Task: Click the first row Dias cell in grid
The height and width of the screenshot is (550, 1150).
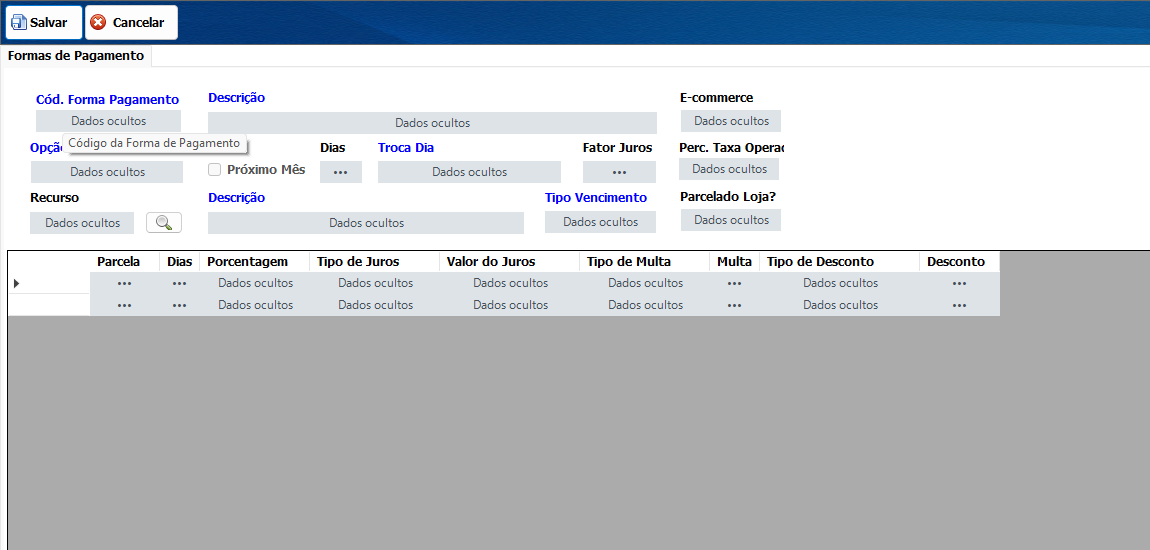Action: 179,283
